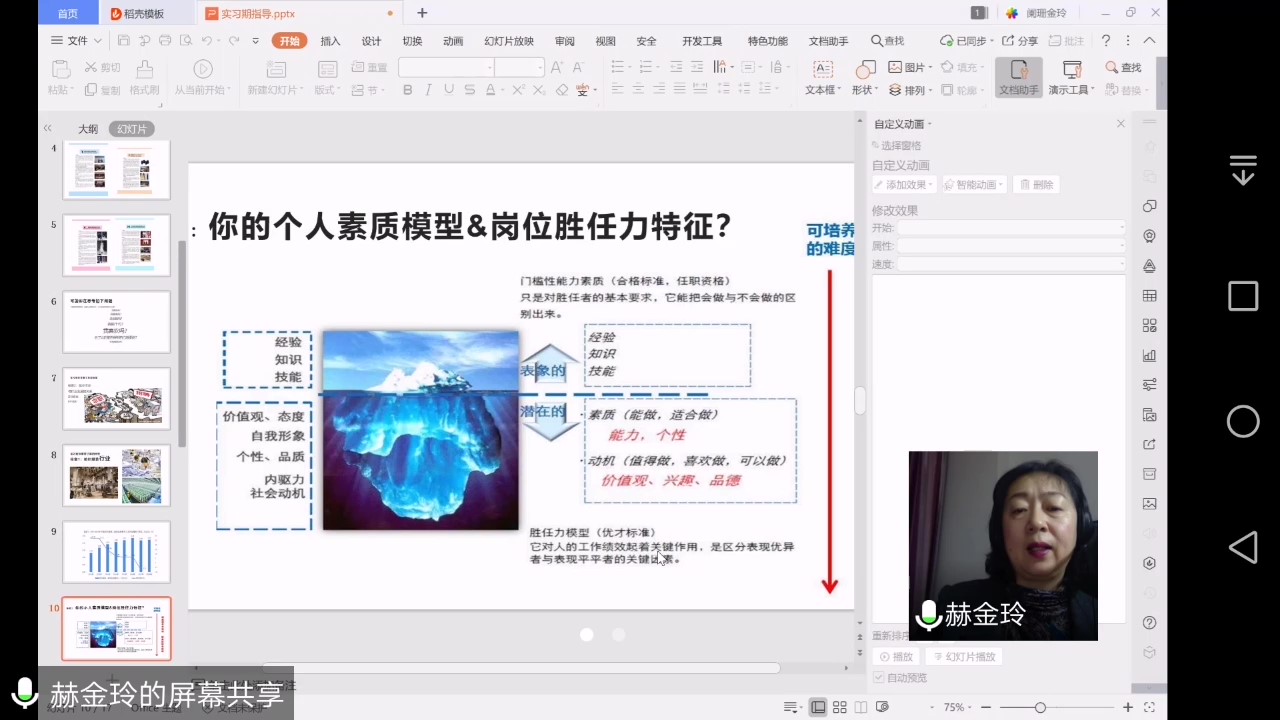1280x720 pixels.
Task: Click fit-to-window icon beside zoom plus
Action: click(x=1150, y=707)
